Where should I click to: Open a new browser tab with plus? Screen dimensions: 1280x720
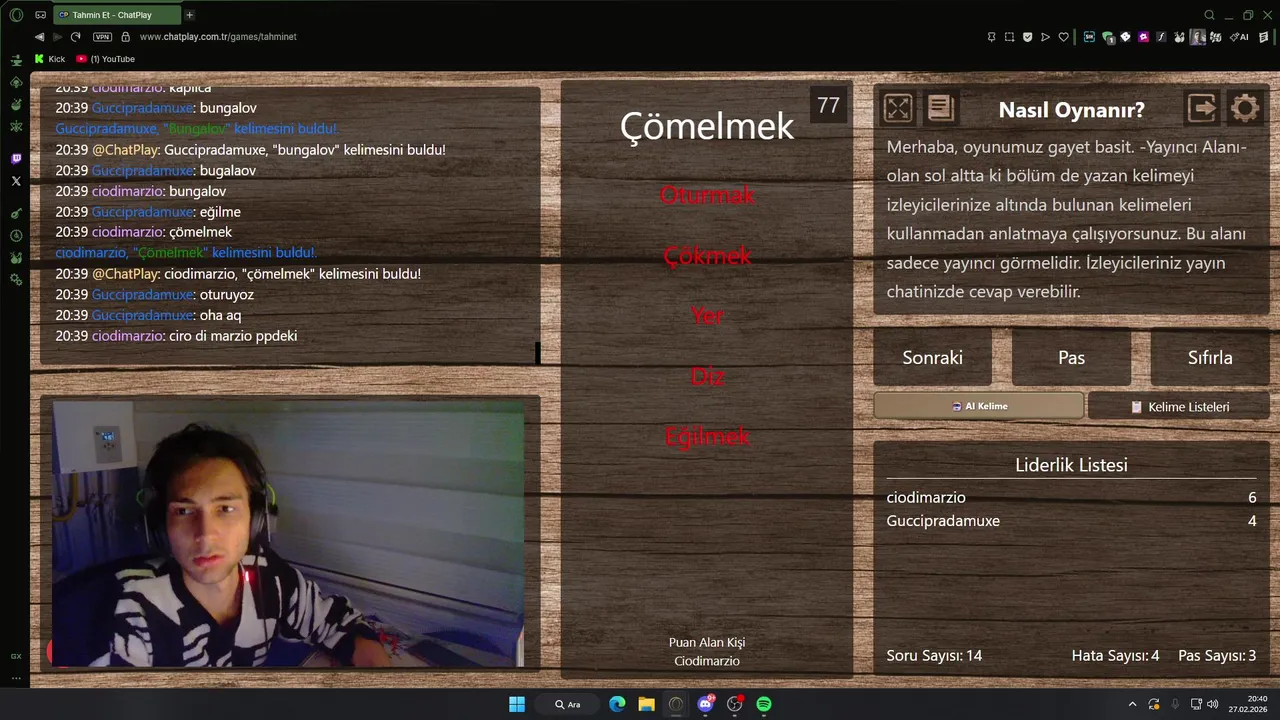(x=189, y=15)
